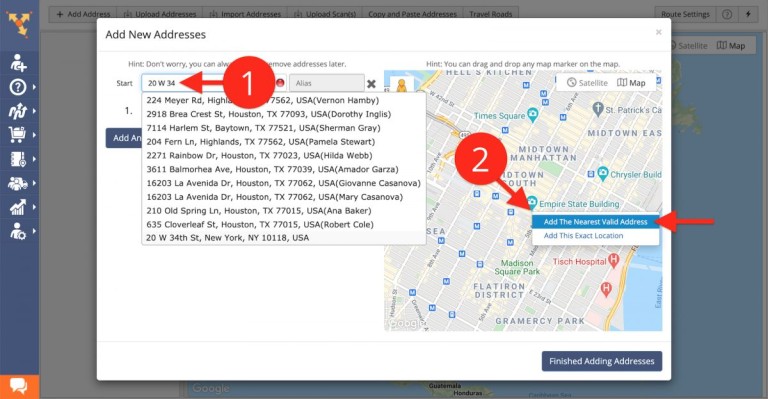
Task: Open the analytics chart sidebar icon
Action: [x=18, y=207]
